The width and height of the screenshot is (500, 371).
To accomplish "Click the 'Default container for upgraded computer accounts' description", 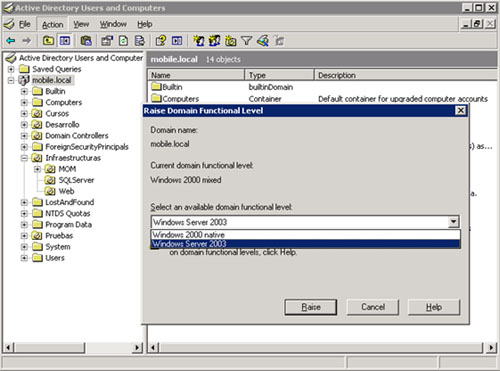I will (x=403, y=99).
